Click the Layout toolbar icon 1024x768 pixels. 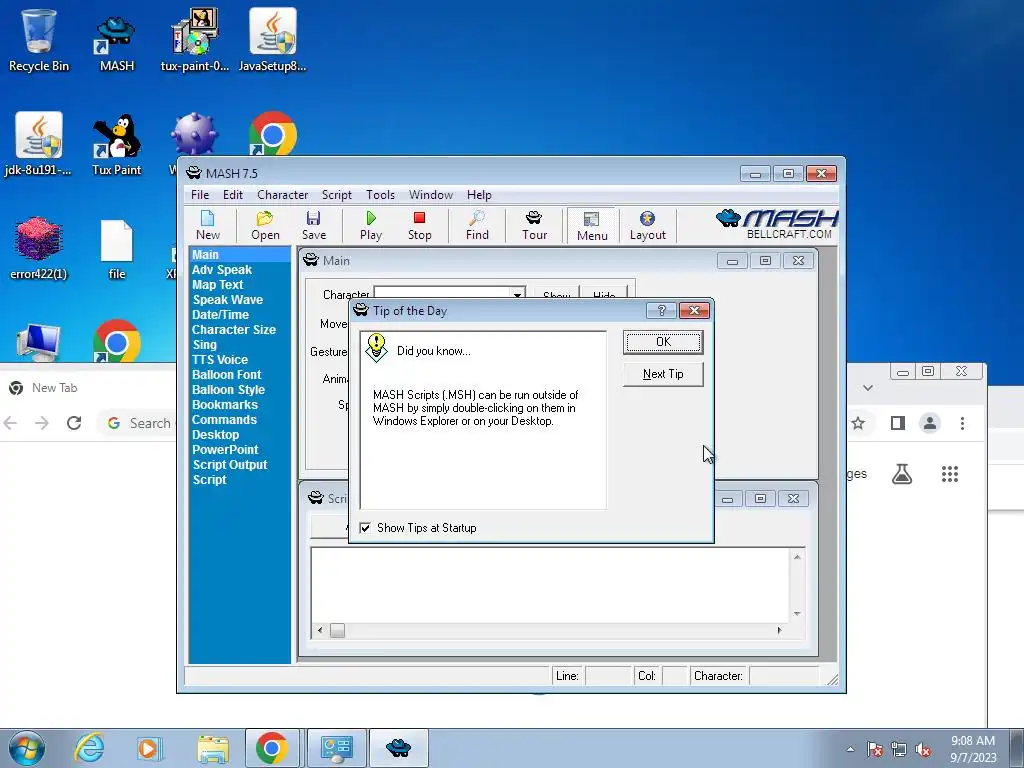tap(647, 225)
